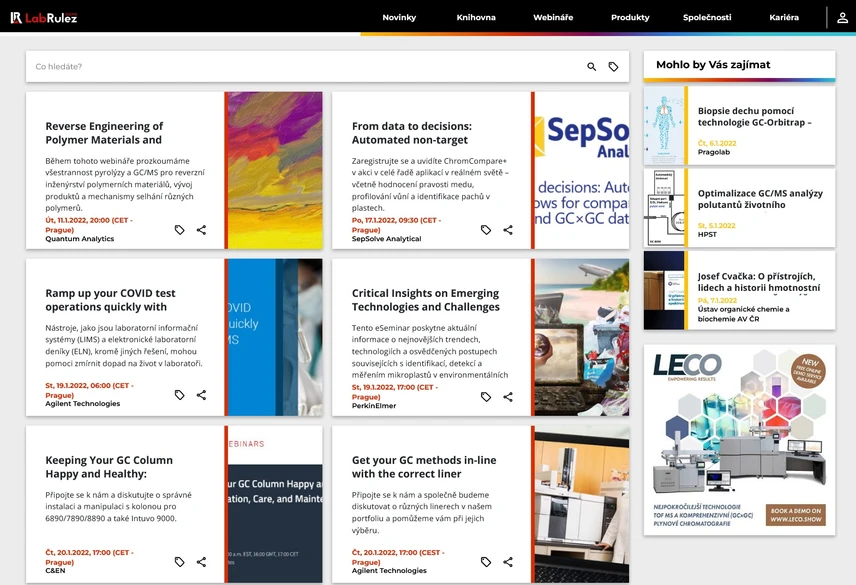Click tag icon on Get your GC methods card
The width and height of the screenshot is (856, 585).
click(486, 562)
